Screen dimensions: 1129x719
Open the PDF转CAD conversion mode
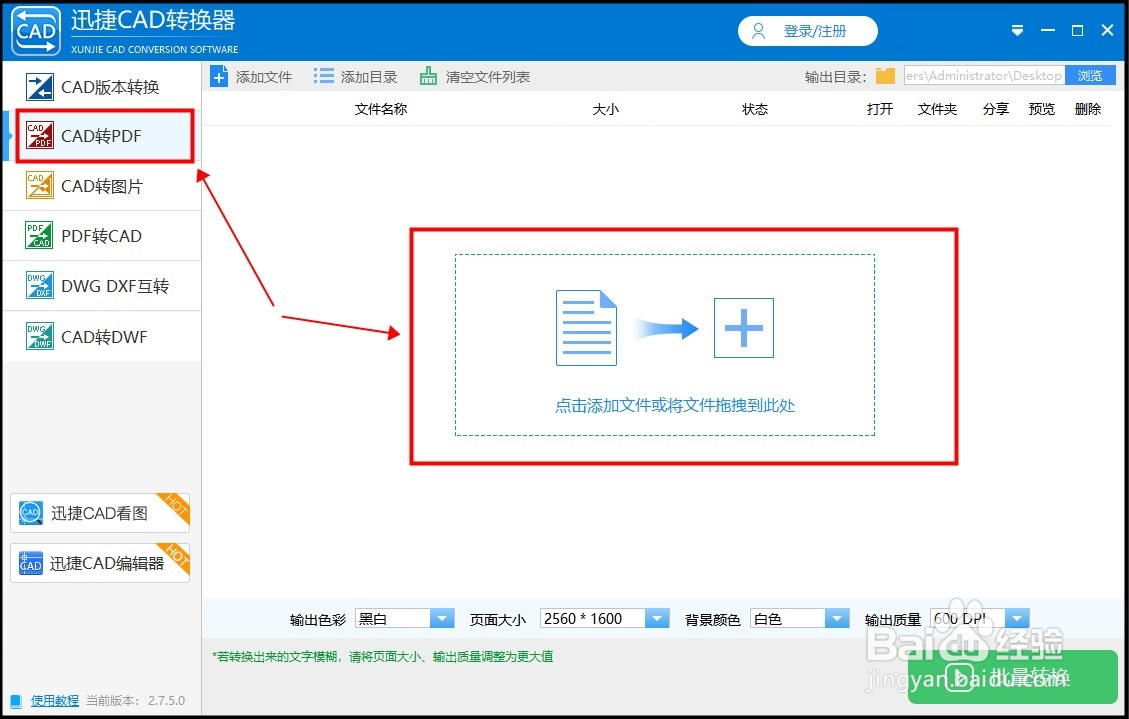click(x=102, y=236)
